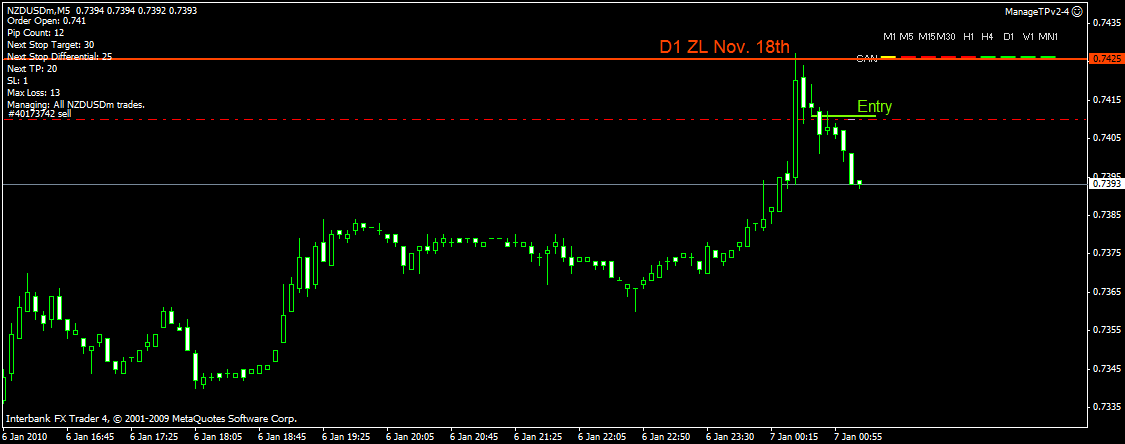Click the 0.7365 price scale label

[x=1106, y=292]
